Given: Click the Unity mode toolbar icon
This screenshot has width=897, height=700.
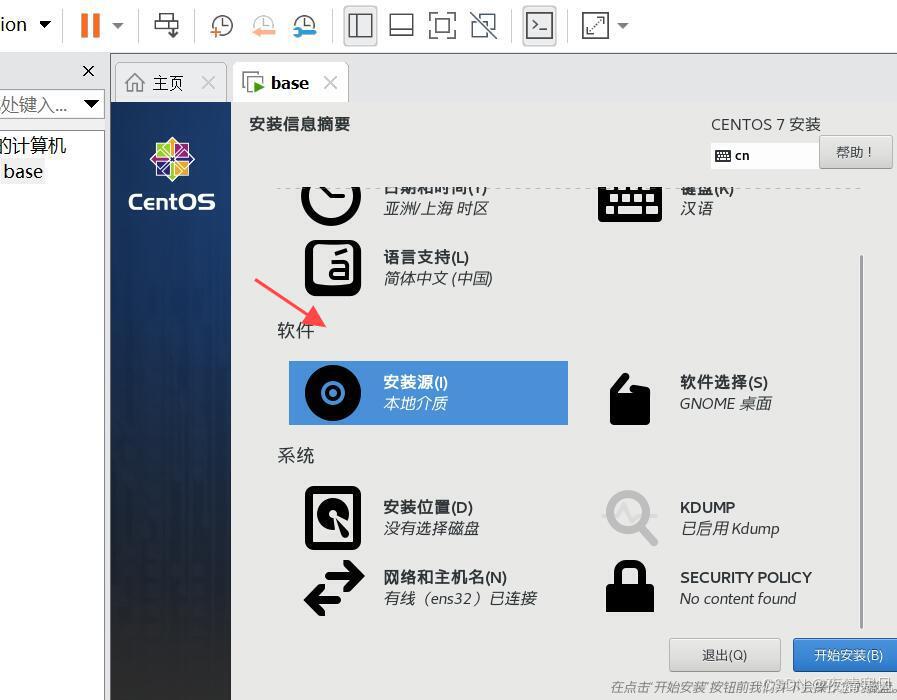Looking at the screenshot, I should point(483,25).
